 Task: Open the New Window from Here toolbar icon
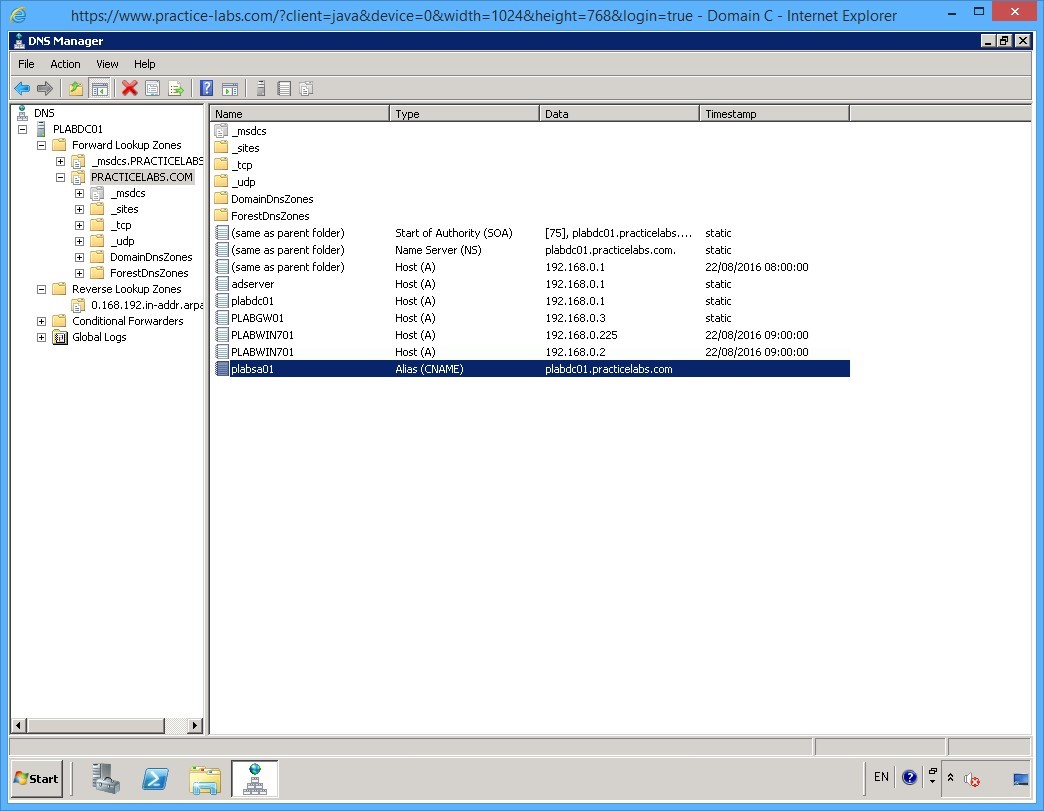(231, 88)
